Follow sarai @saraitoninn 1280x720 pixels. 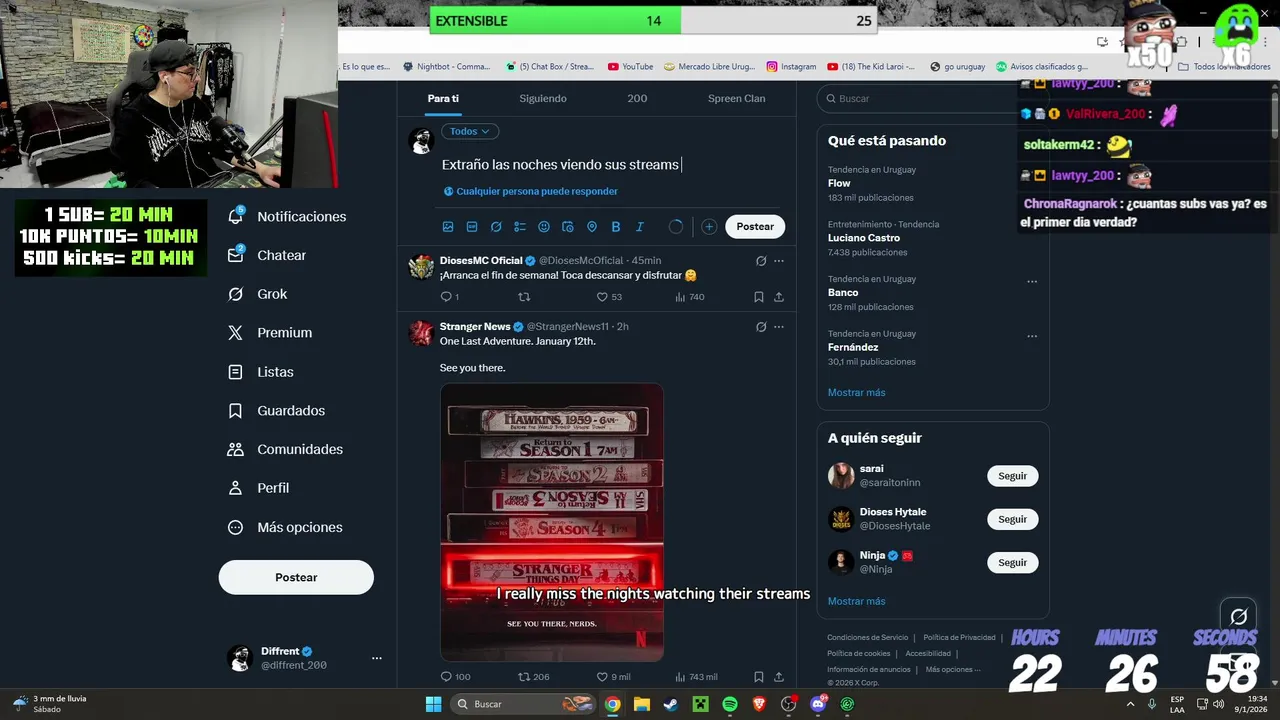pyautogui.click(x=1012, y=476)
